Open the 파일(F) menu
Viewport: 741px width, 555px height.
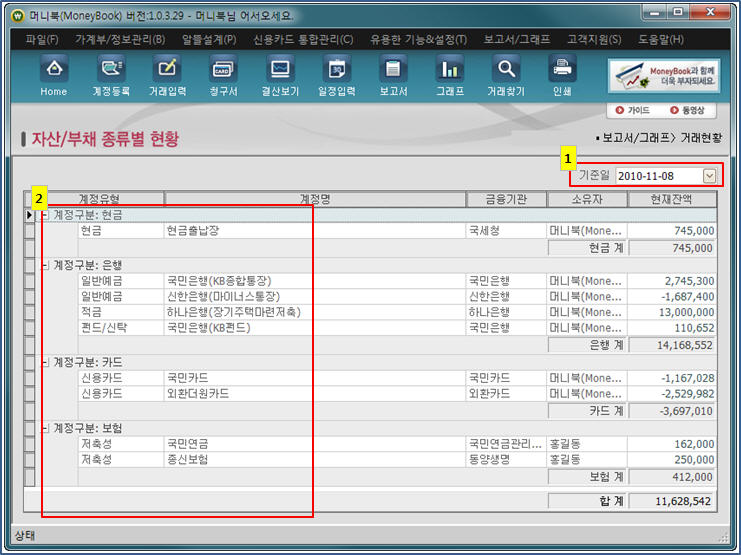click(x=42, y=40)
